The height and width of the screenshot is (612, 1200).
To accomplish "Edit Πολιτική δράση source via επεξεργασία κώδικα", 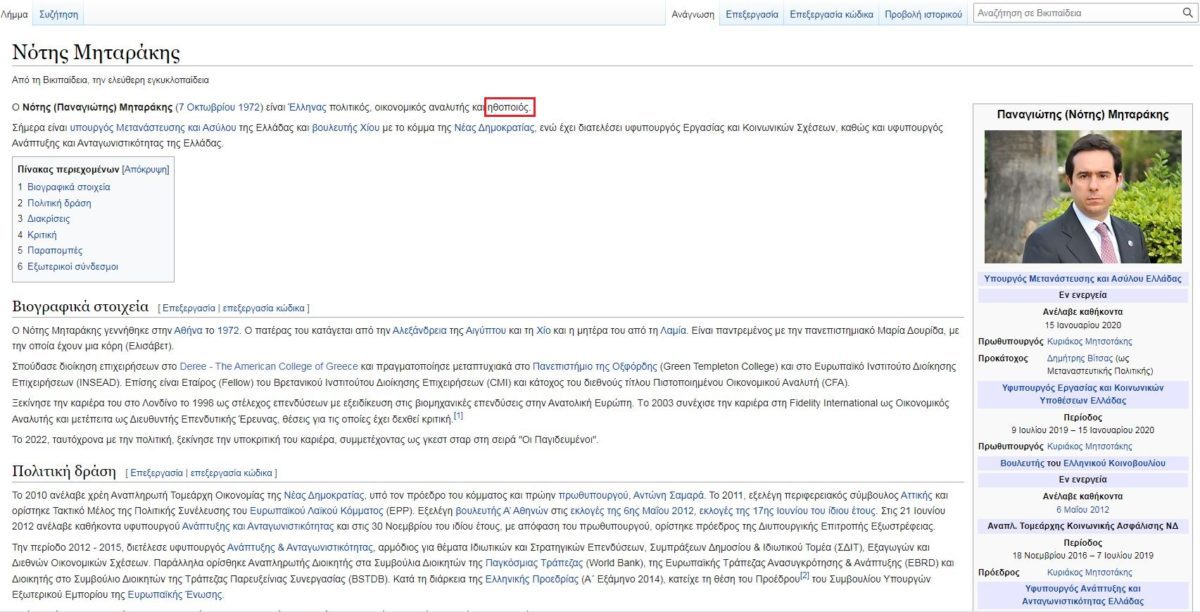I will click(230, 472).
